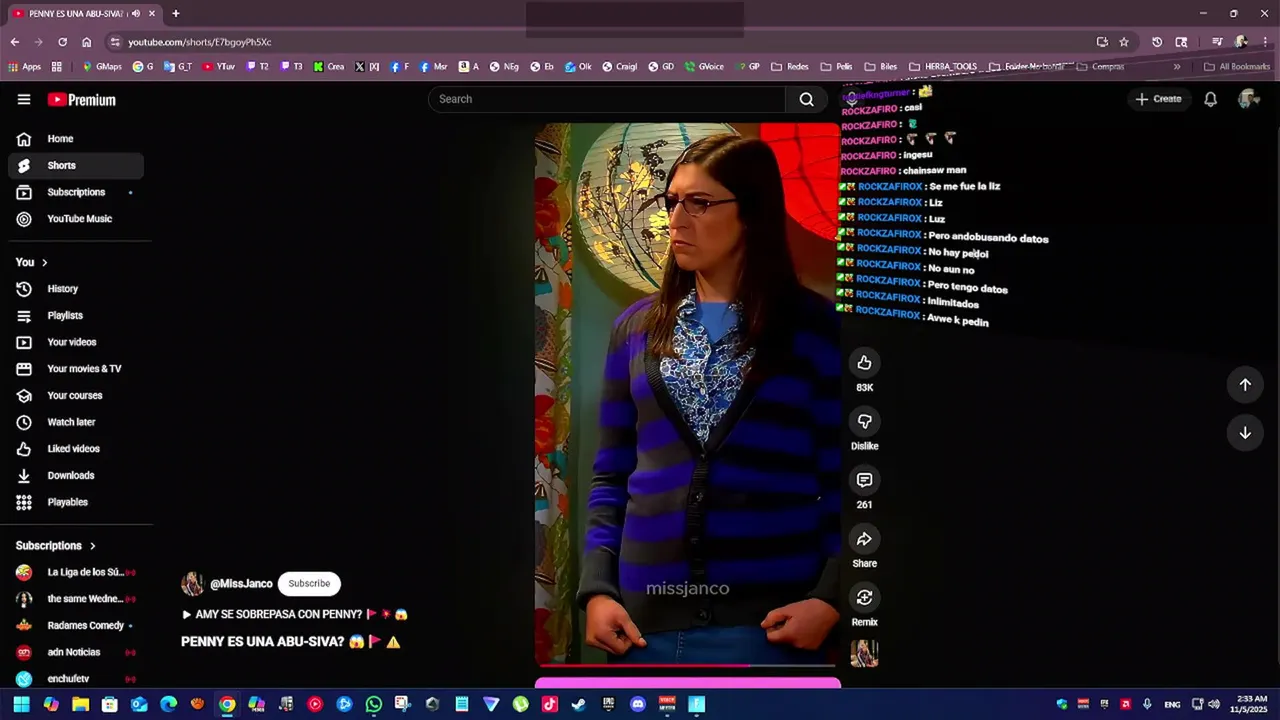Open the YouTube guide hamburger menu
This screenshot has width=1280, height=720.
tap(24, 99)
